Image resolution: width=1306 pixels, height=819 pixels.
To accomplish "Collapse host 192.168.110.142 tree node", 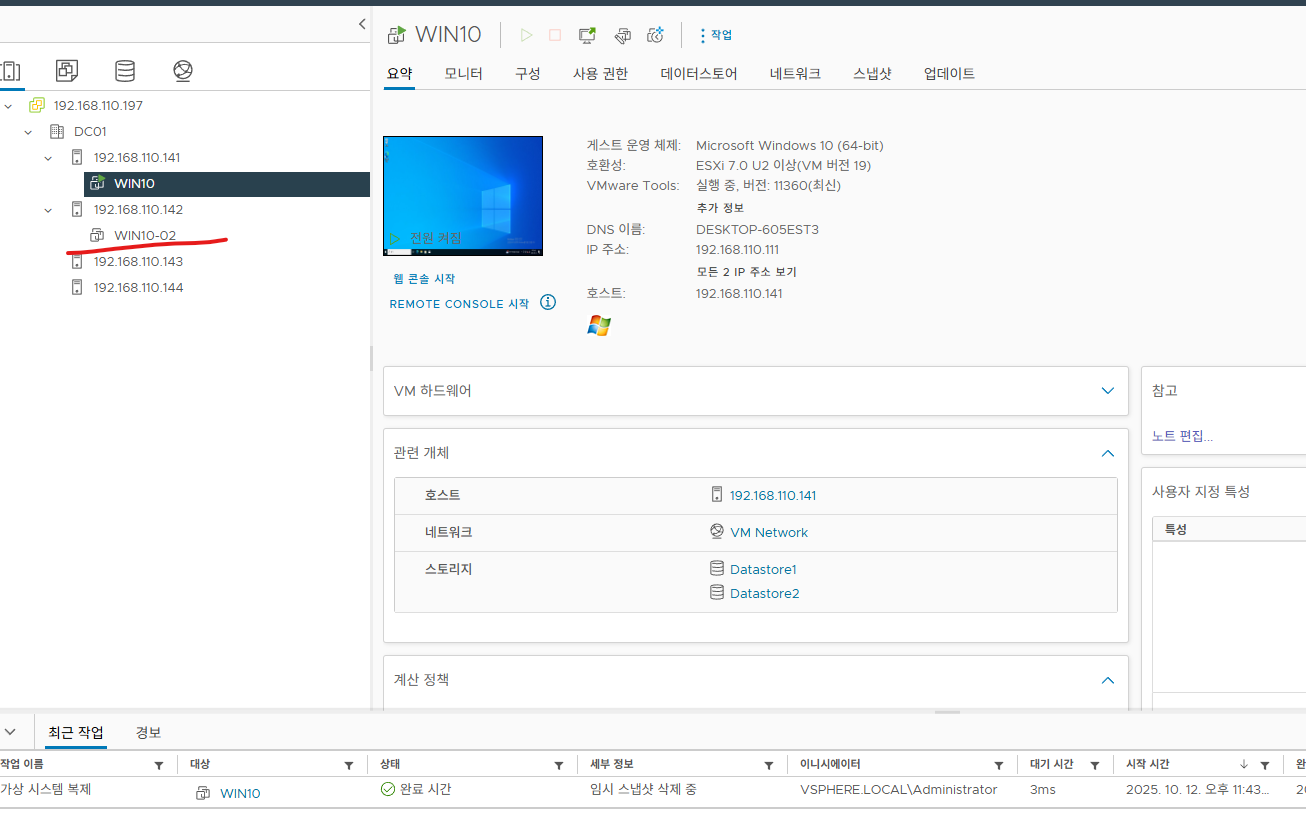I will click(48, 210).
